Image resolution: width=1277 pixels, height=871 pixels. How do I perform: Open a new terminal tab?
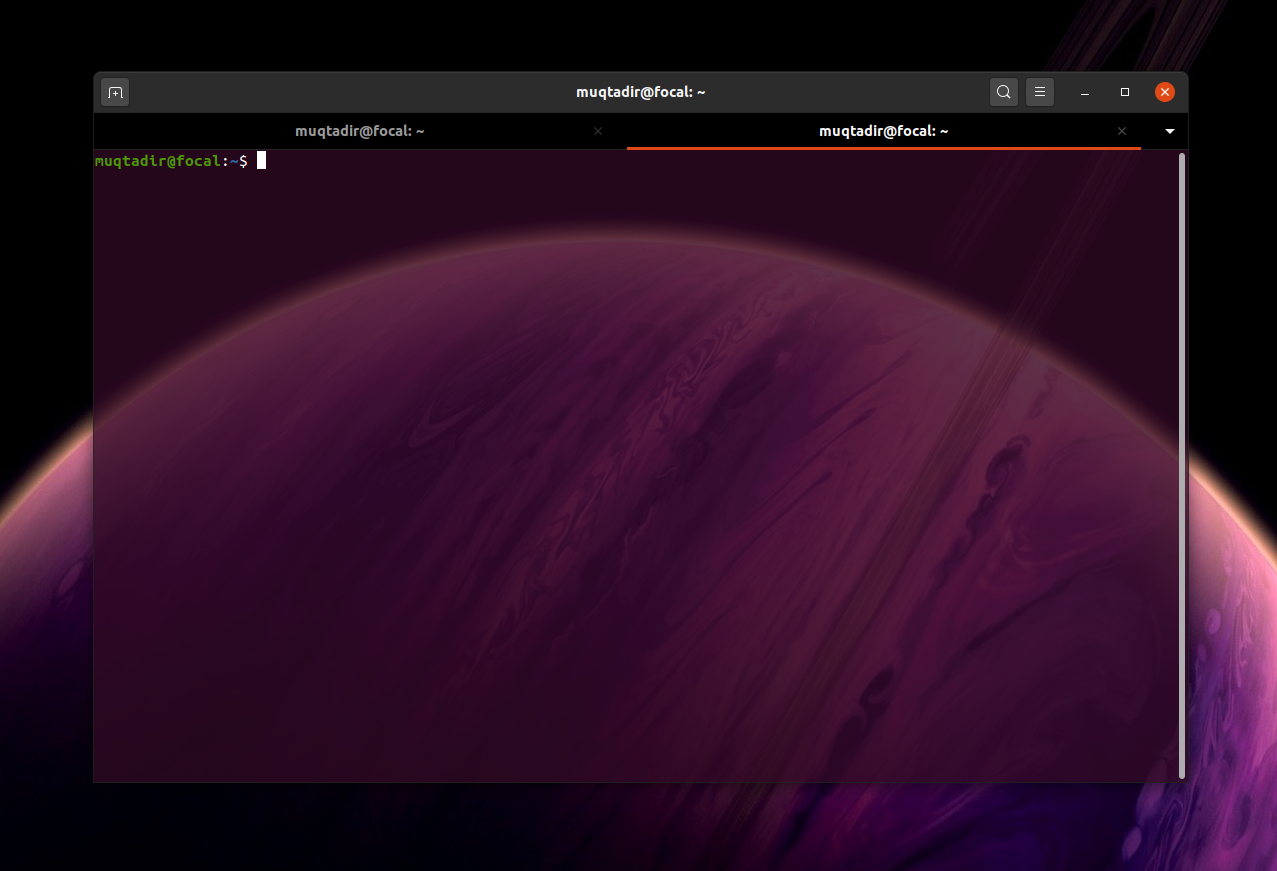(115, 92)
